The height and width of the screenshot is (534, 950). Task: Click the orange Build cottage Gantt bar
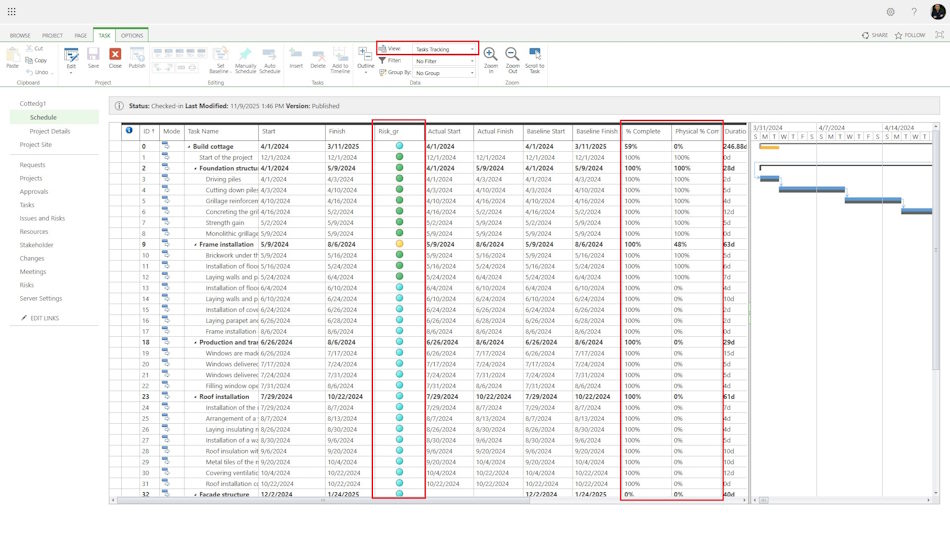coord(769,147)
